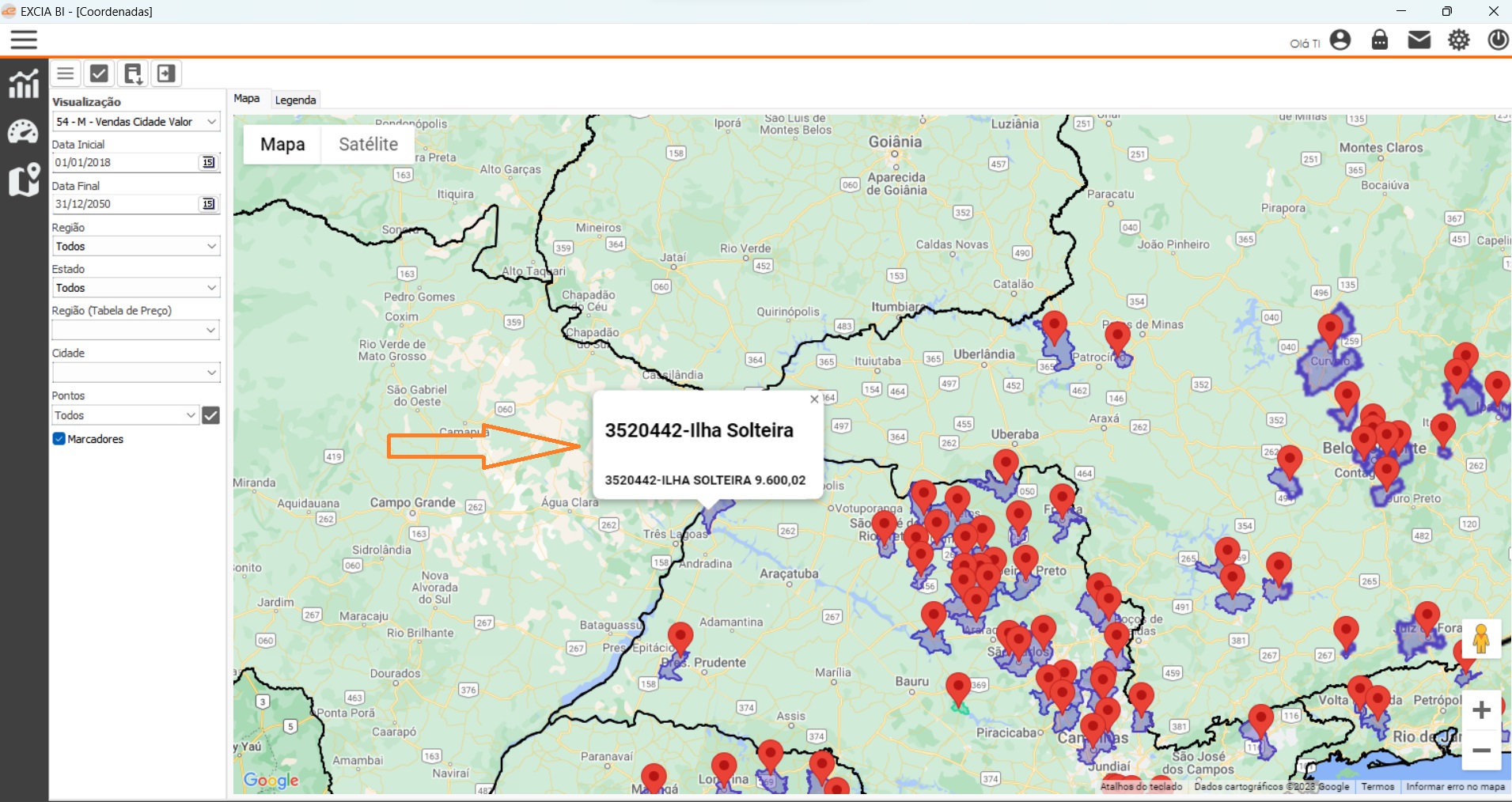Open the mail envelope icon

tap(1419, 40)
